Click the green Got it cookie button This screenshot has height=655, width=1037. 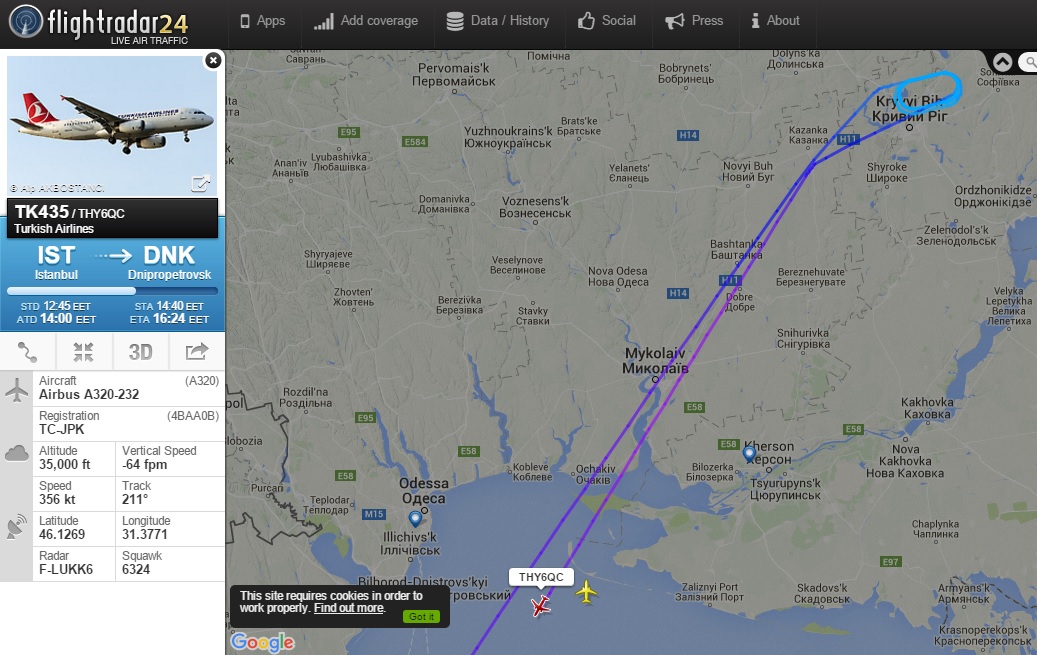pos(421,617)
